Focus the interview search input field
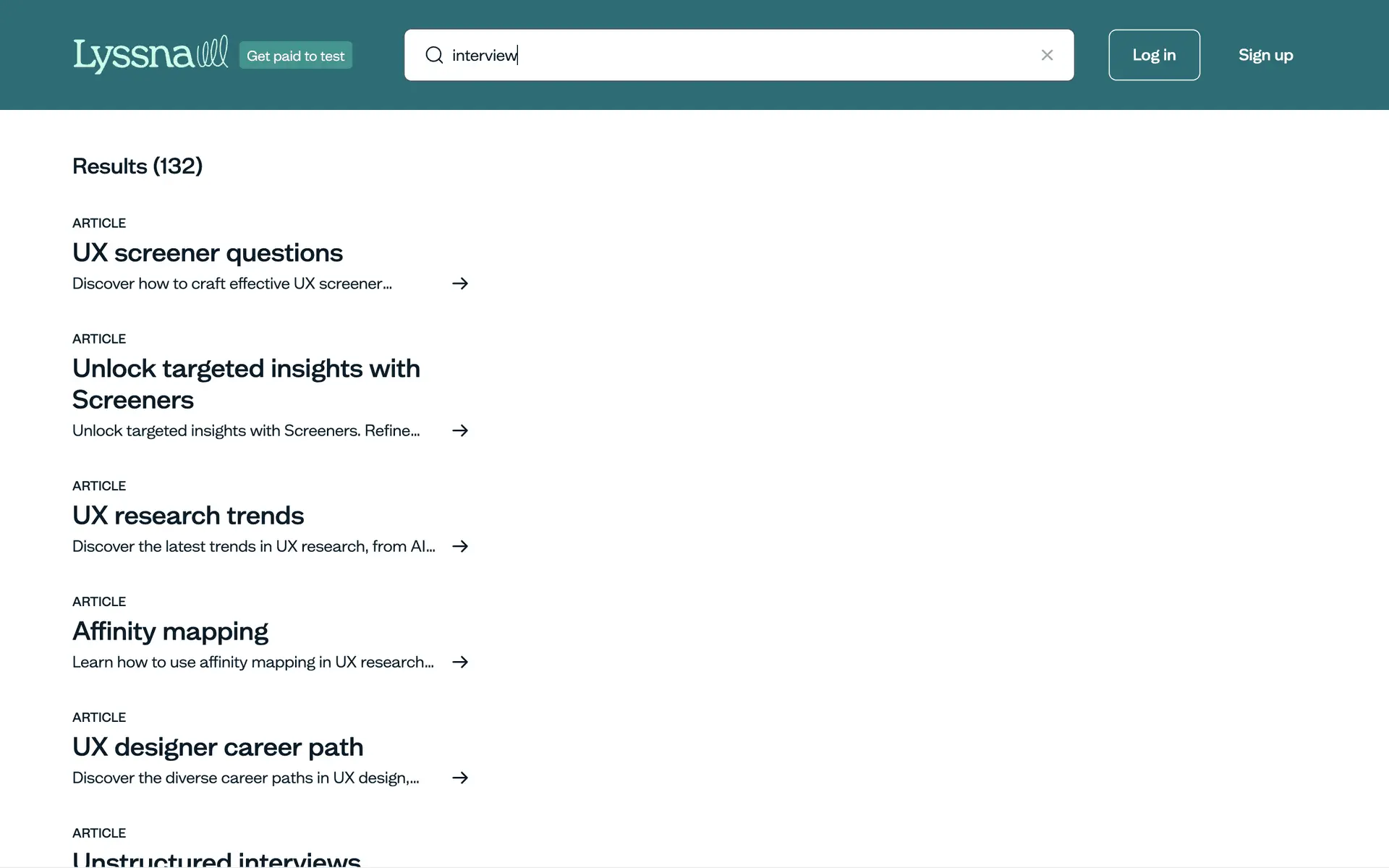 [x=738, y=55]
